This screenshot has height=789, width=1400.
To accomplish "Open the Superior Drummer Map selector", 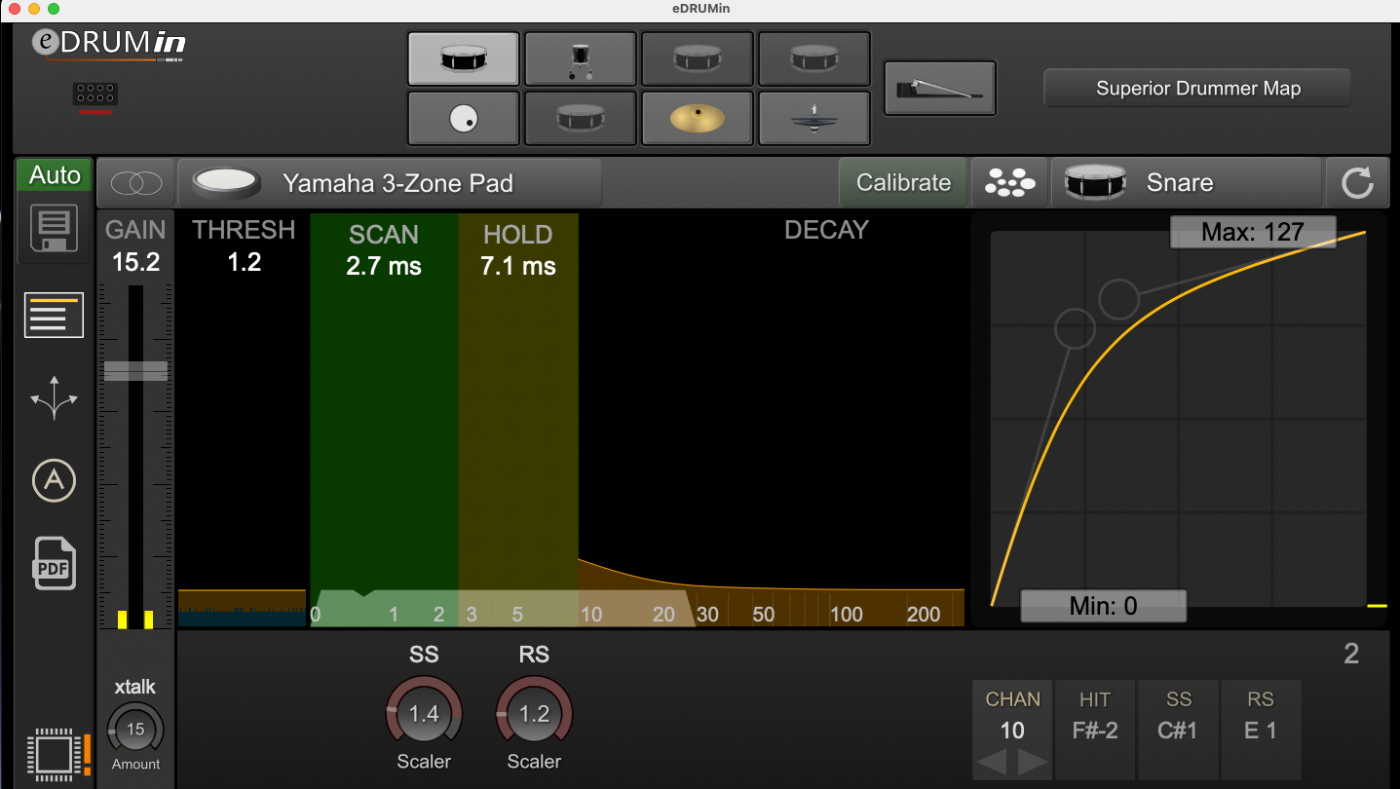I will (1197, 88).
